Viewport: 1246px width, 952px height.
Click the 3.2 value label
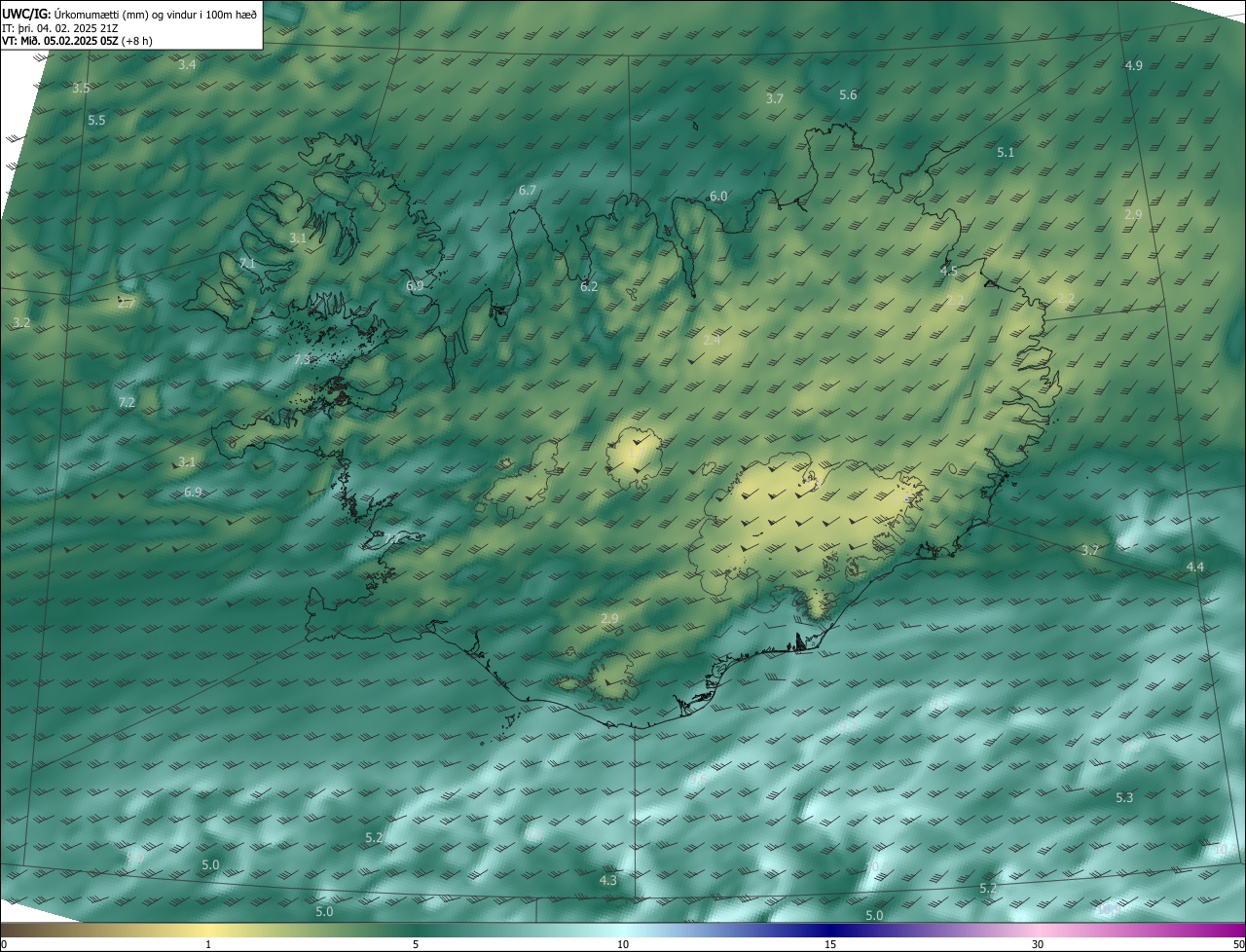click(21, 321)
